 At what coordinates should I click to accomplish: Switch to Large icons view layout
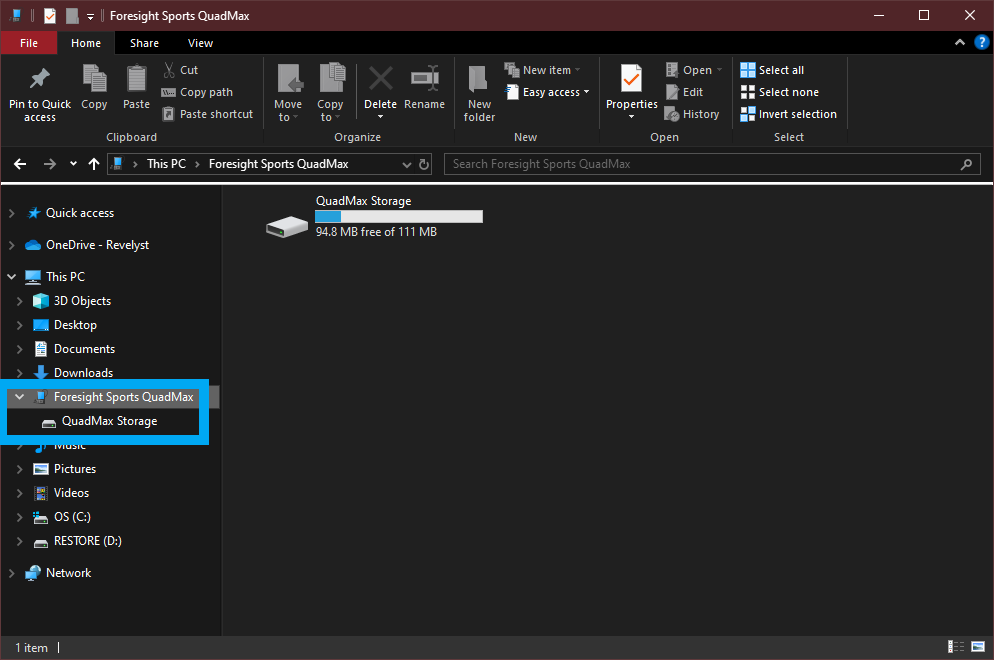coord(978,647)
